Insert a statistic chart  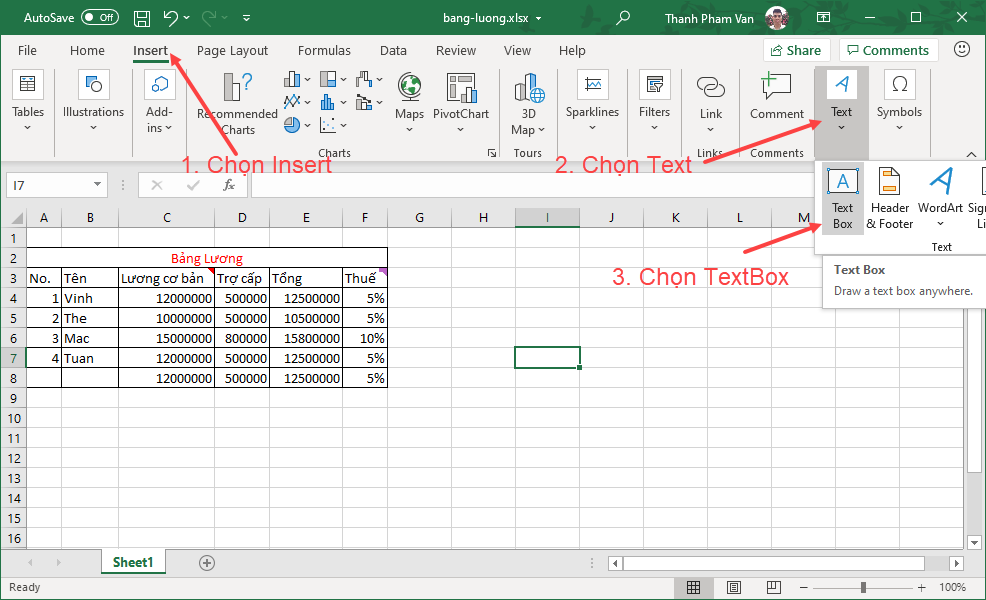333,101
